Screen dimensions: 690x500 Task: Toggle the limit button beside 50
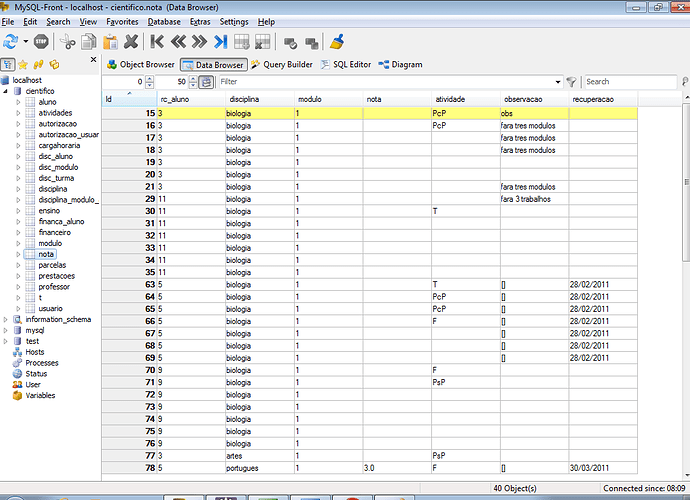click(206, 82)
